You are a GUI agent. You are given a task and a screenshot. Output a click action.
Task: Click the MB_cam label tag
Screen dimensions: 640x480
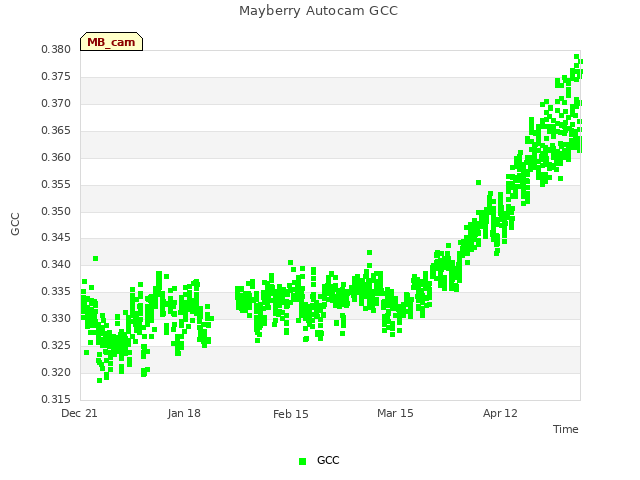[111, 42]
